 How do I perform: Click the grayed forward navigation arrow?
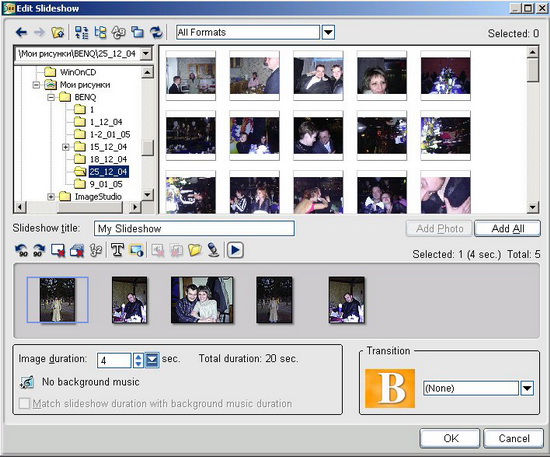(x=40, y=33)
